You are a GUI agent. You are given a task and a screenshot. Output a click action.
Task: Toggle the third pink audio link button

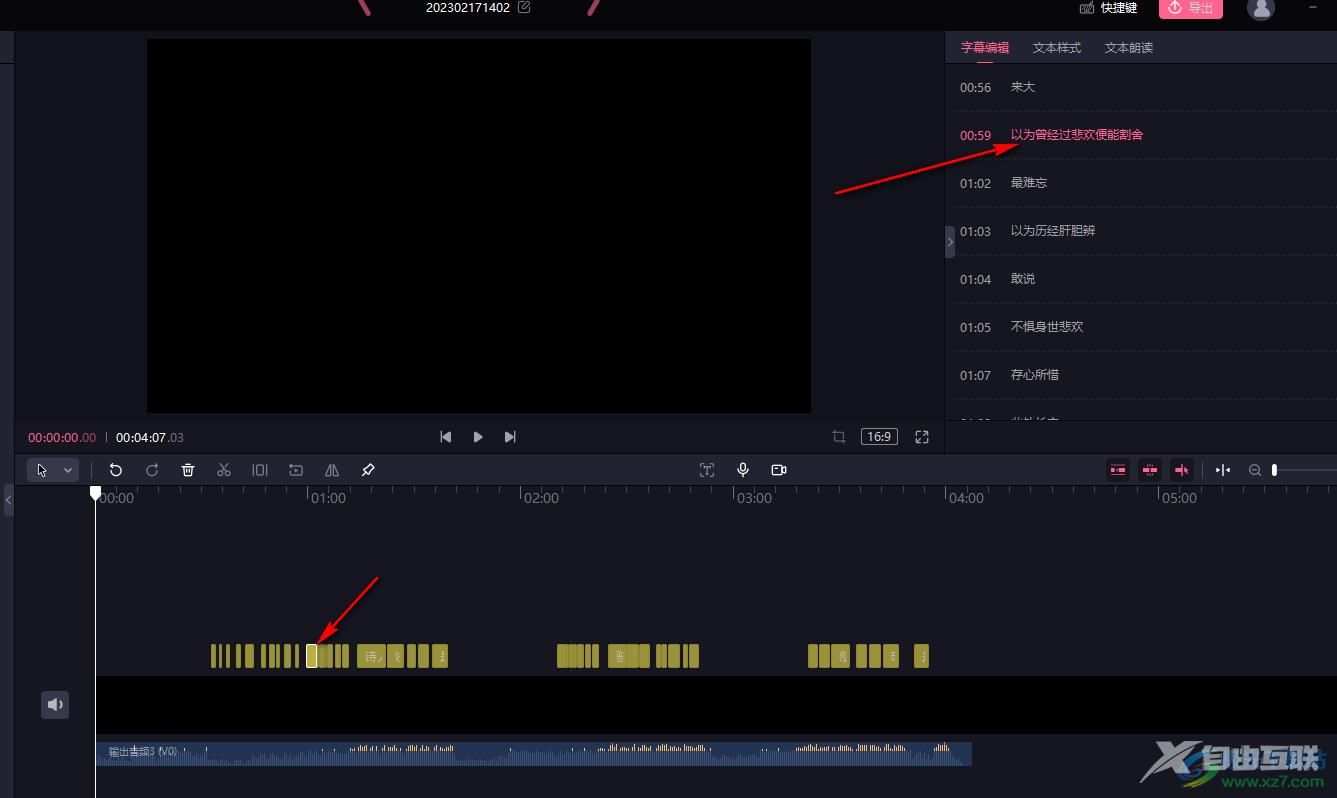(x=1182, y=470)
